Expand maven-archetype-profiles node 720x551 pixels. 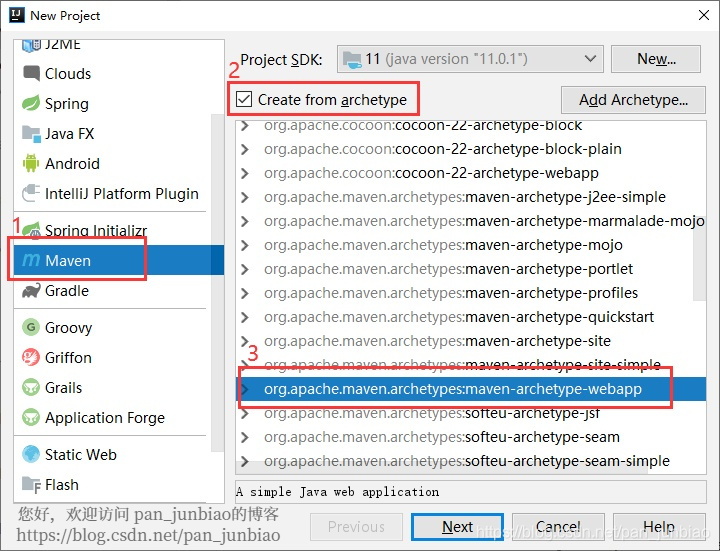(x=245, y=293)
